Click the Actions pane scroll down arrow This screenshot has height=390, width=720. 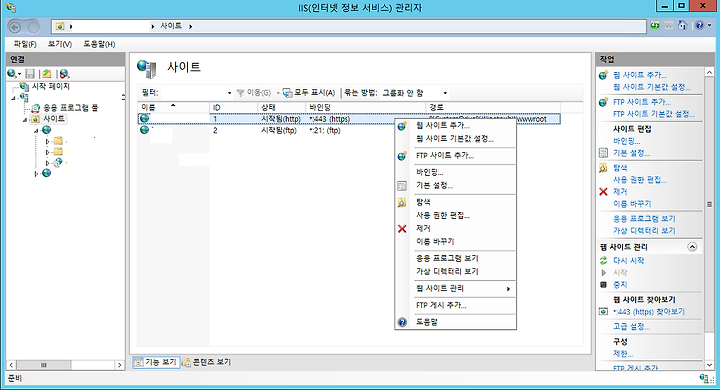[709, 365]
